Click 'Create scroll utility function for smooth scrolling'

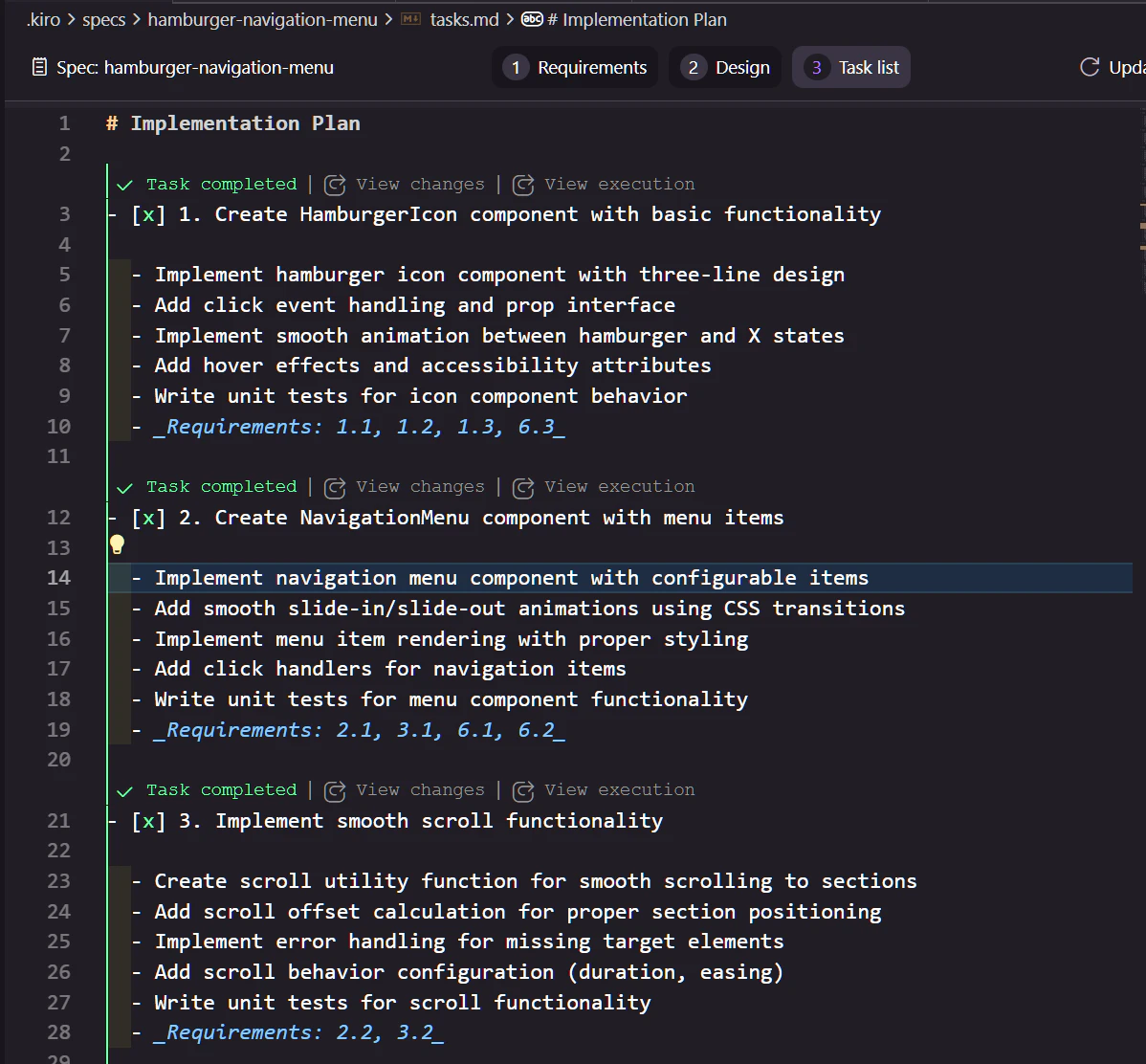point(463,882)
